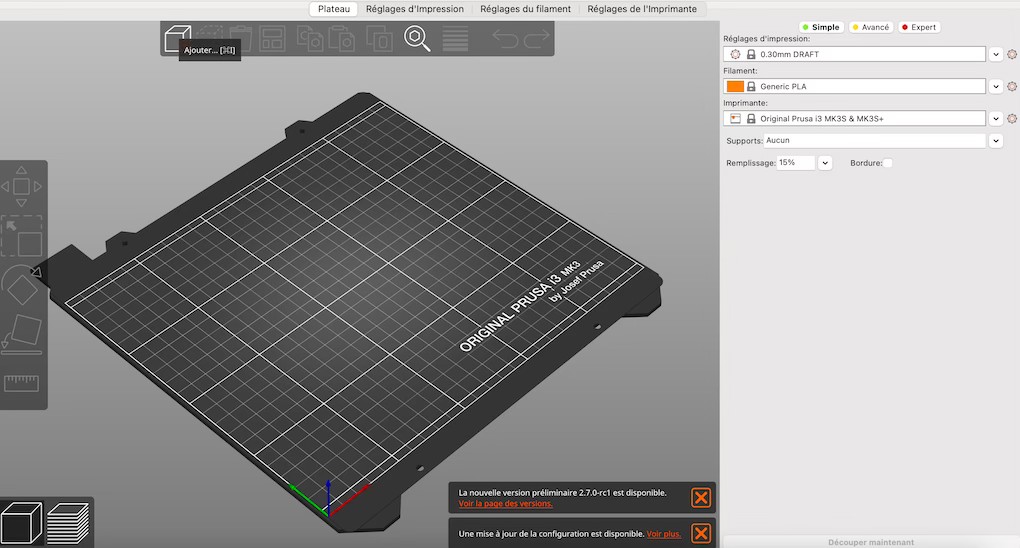Click the overlapping squares icon beside Paste
This screenshot has height=548, width=1020.
pos(379,38)
